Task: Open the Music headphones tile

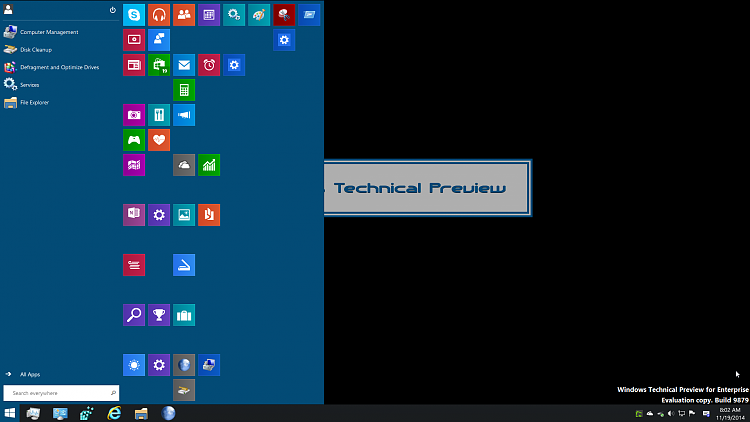Action: point(159,15)
